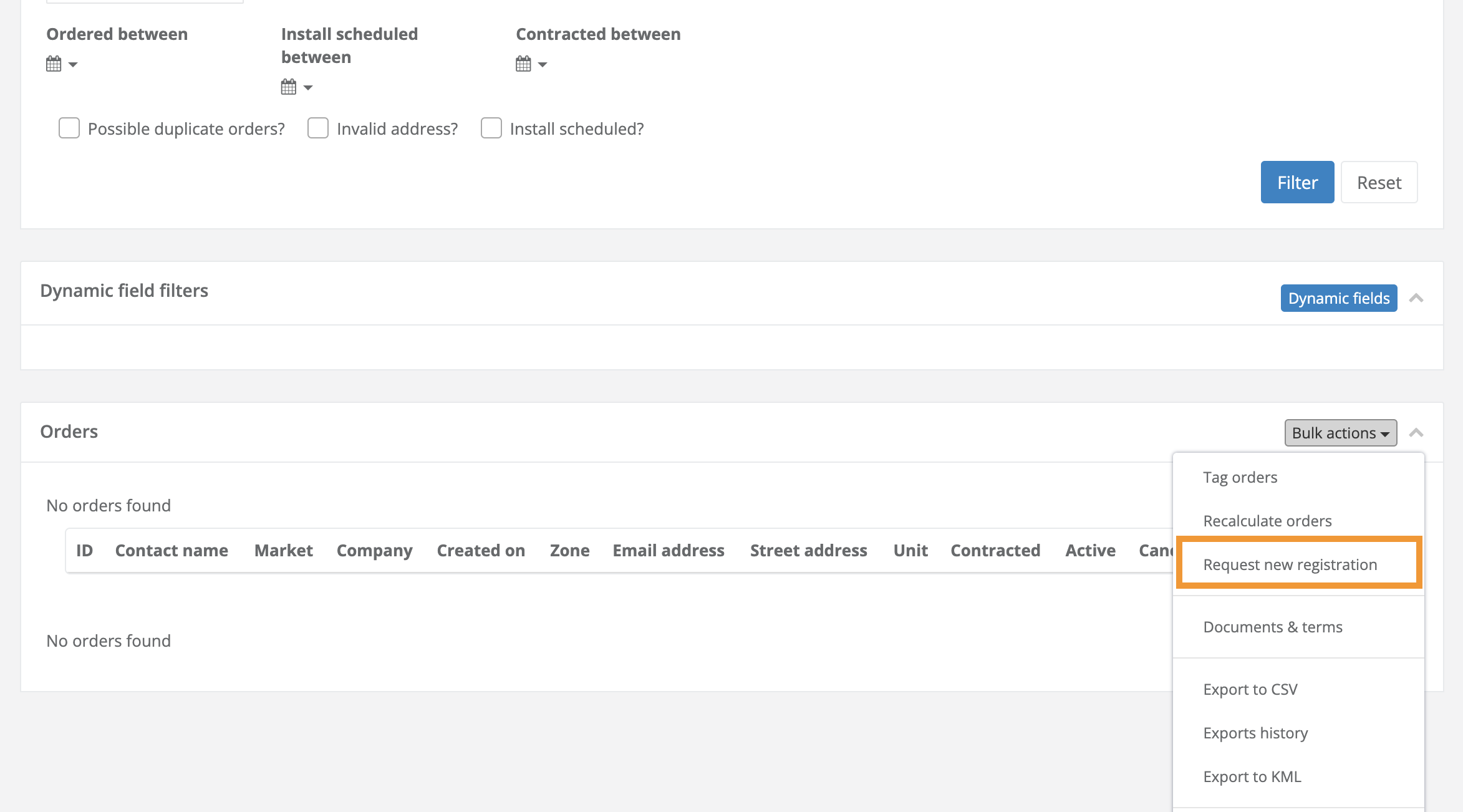Click the Dynamic fields button
The height and width of the screenshot is (812, 1463).
[x=1338, y=298]
